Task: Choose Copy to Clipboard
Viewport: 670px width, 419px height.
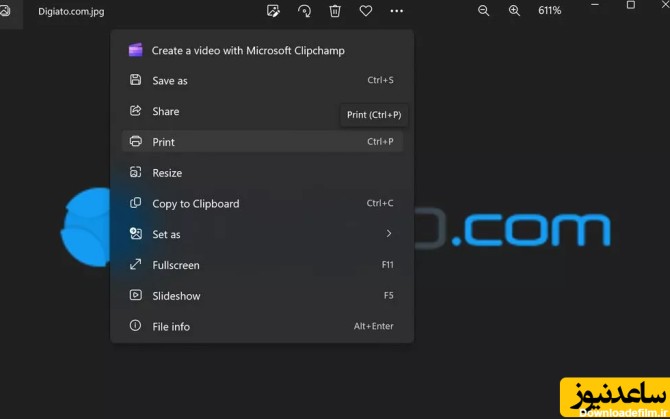Action: click(262, 203)
